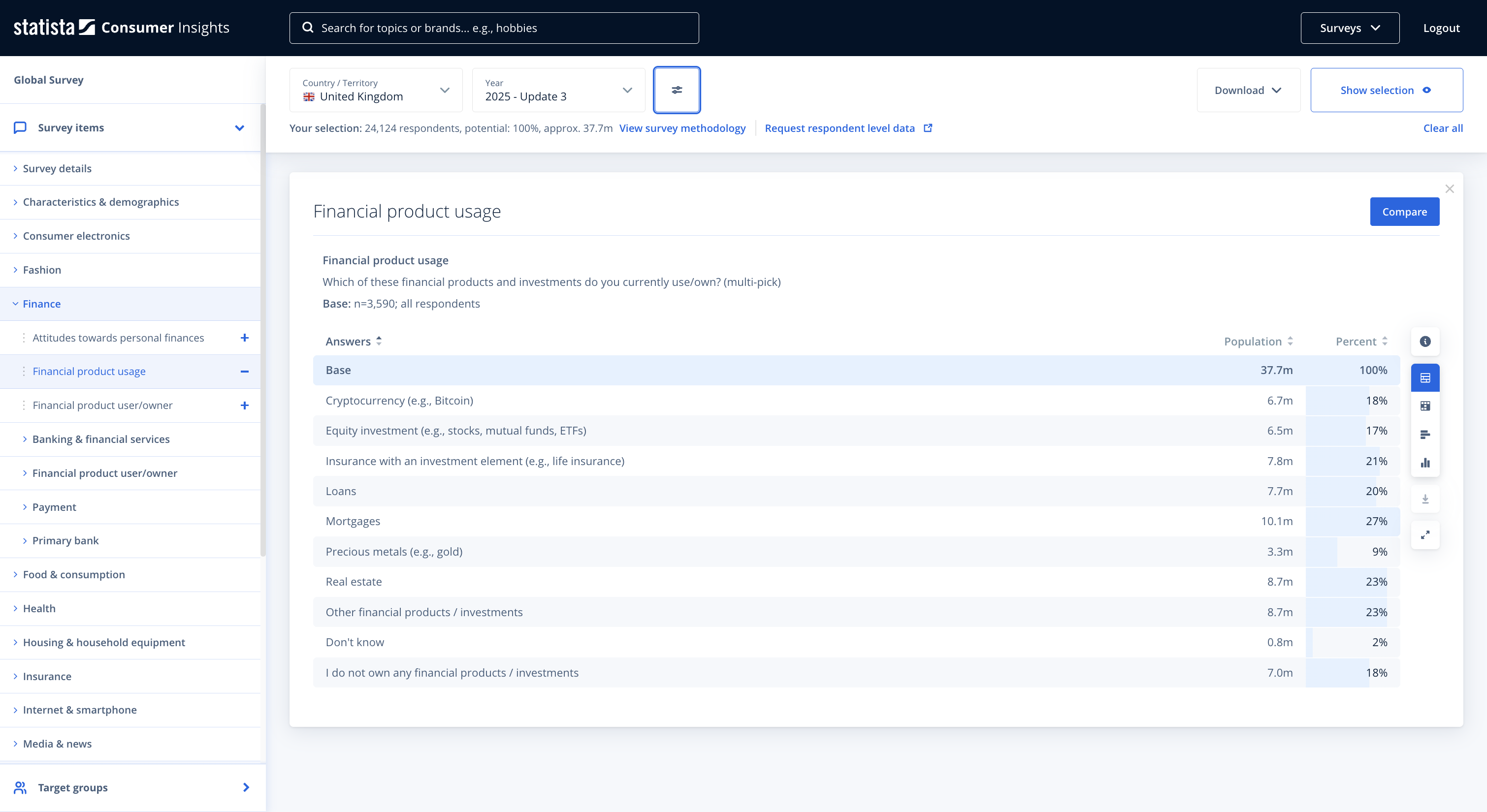Screen dimensions: 1487x812
Task: Open the info icon beside the table
Action: (x=1424, y=342)
